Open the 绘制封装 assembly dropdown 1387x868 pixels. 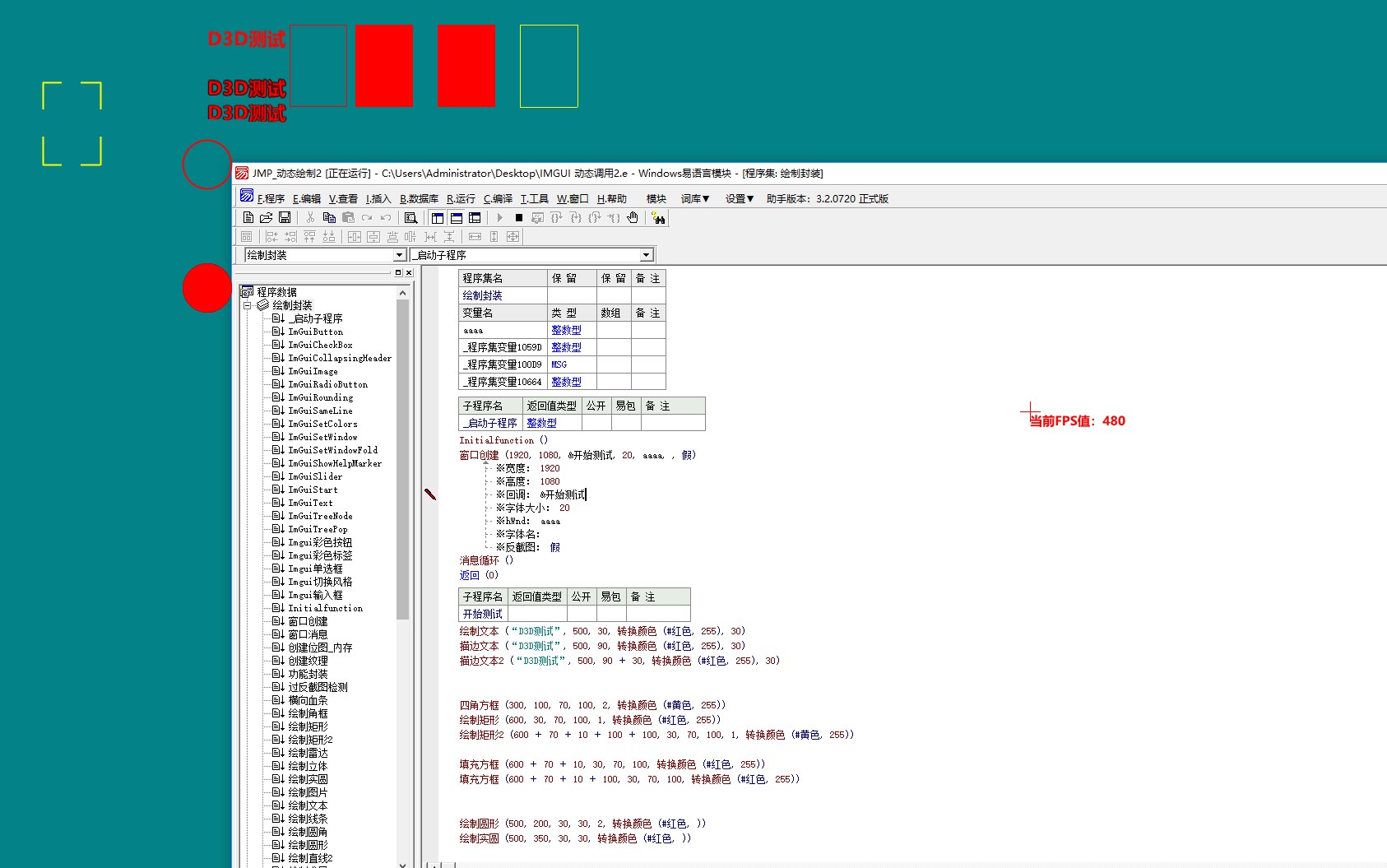(x=399, y=255)
